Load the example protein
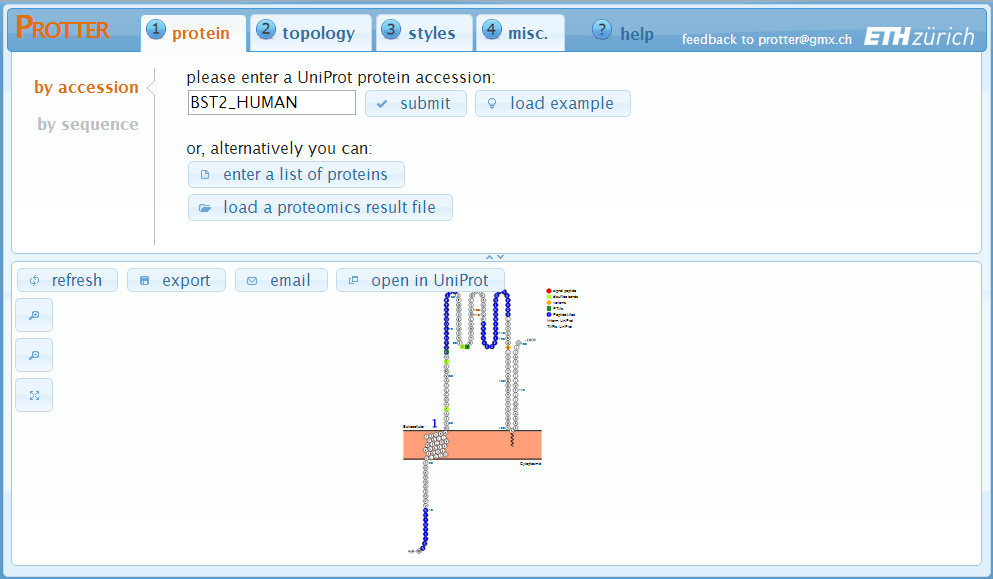This screenshot has height=579, width=993. pos(552,103)
